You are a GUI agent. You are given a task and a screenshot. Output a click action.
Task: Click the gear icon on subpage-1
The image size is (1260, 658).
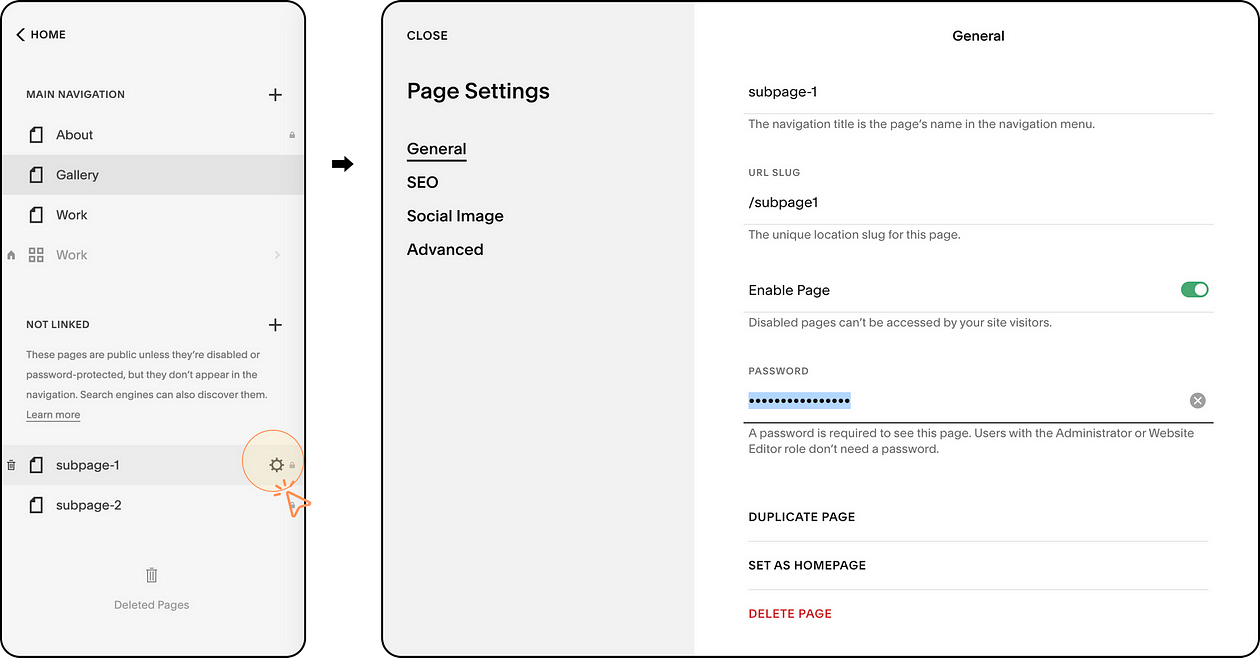coord(276,465)
